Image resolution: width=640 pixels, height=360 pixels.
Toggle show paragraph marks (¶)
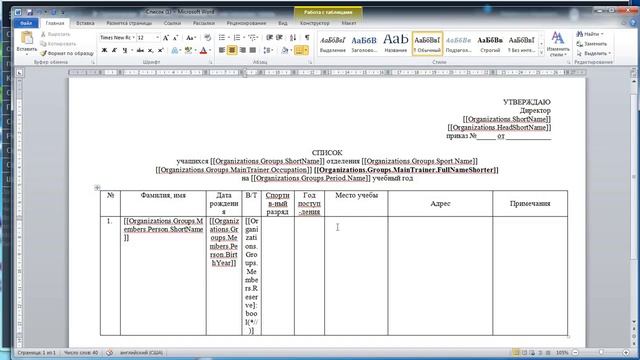(307, 38)
